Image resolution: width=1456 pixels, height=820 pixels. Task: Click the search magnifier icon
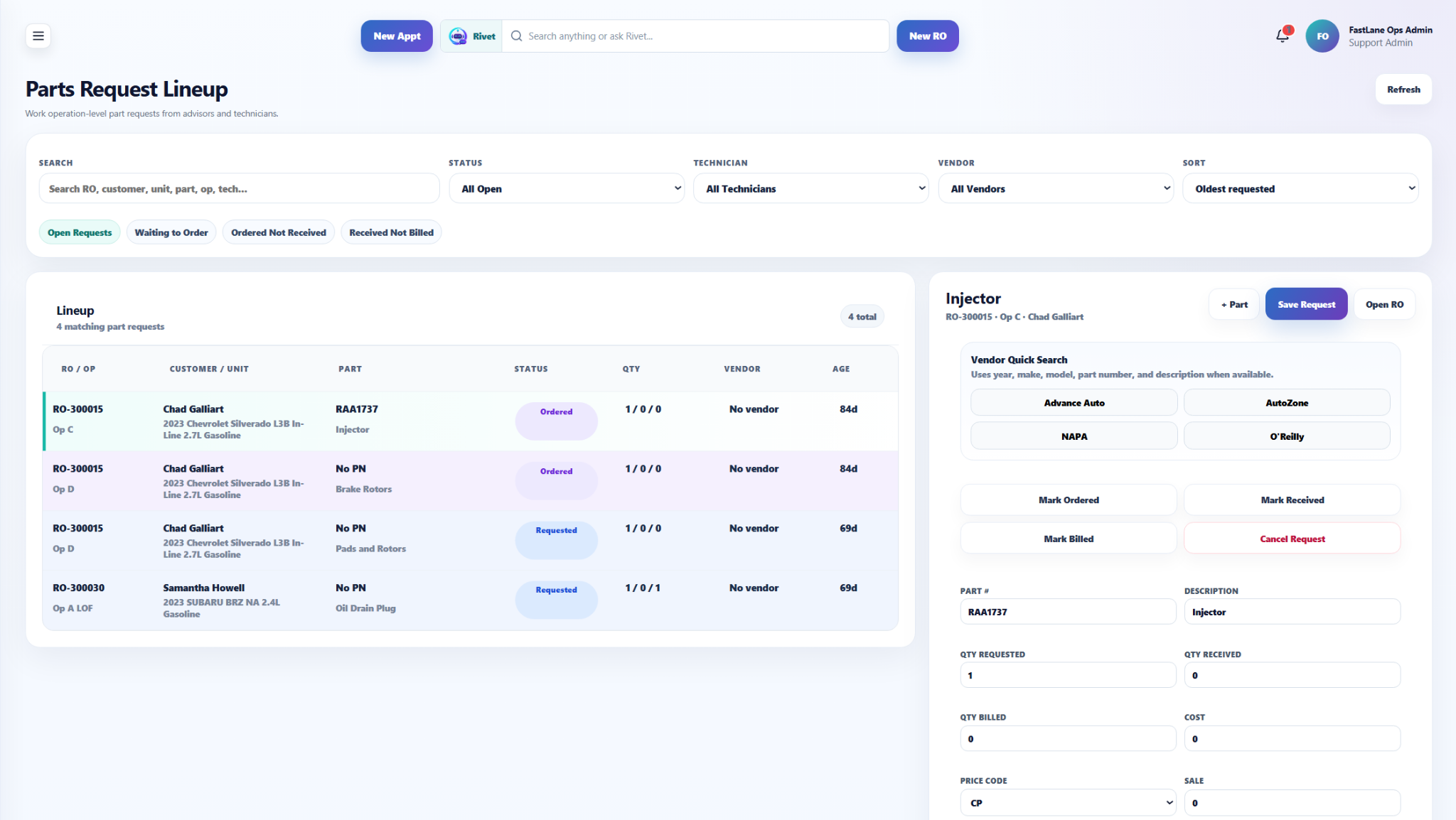(x=517, y=36)
